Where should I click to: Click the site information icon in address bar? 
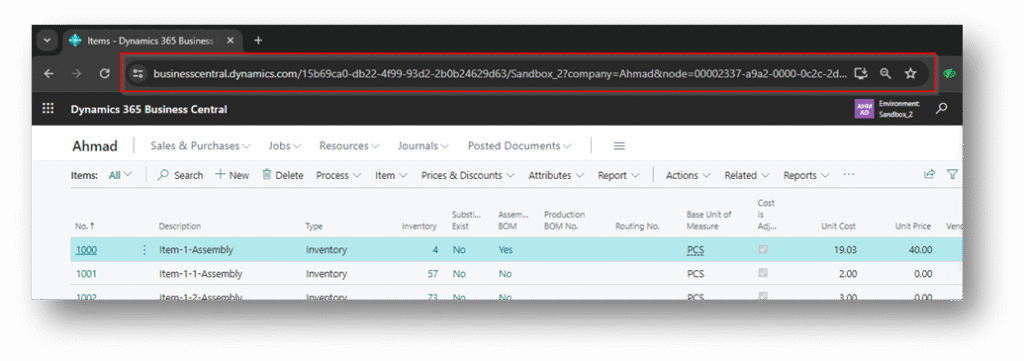point(137,74)
